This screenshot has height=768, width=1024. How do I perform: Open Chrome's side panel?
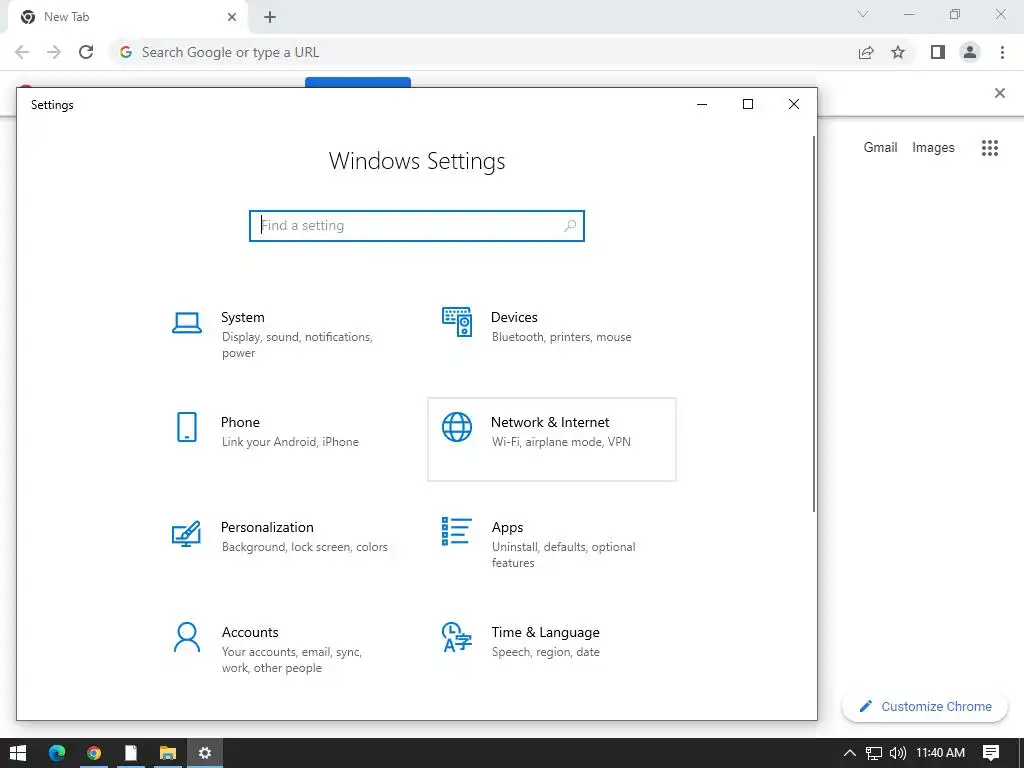point(938,52)
